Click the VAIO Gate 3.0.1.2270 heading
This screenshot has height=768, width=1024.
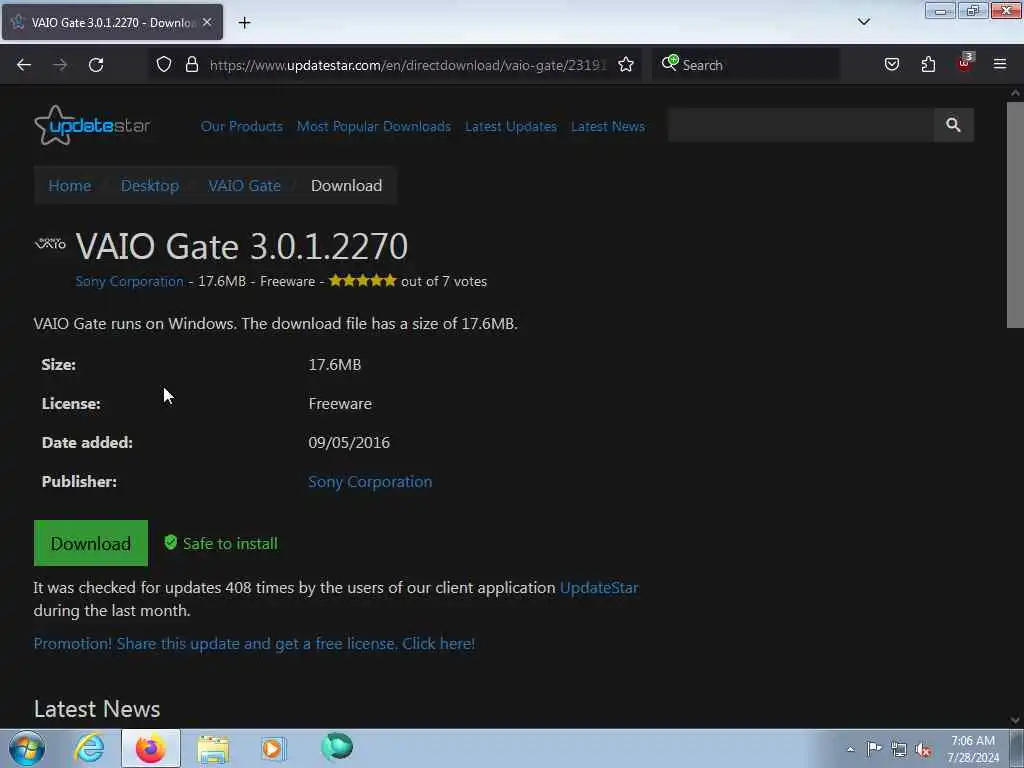[x=242, y=246]
